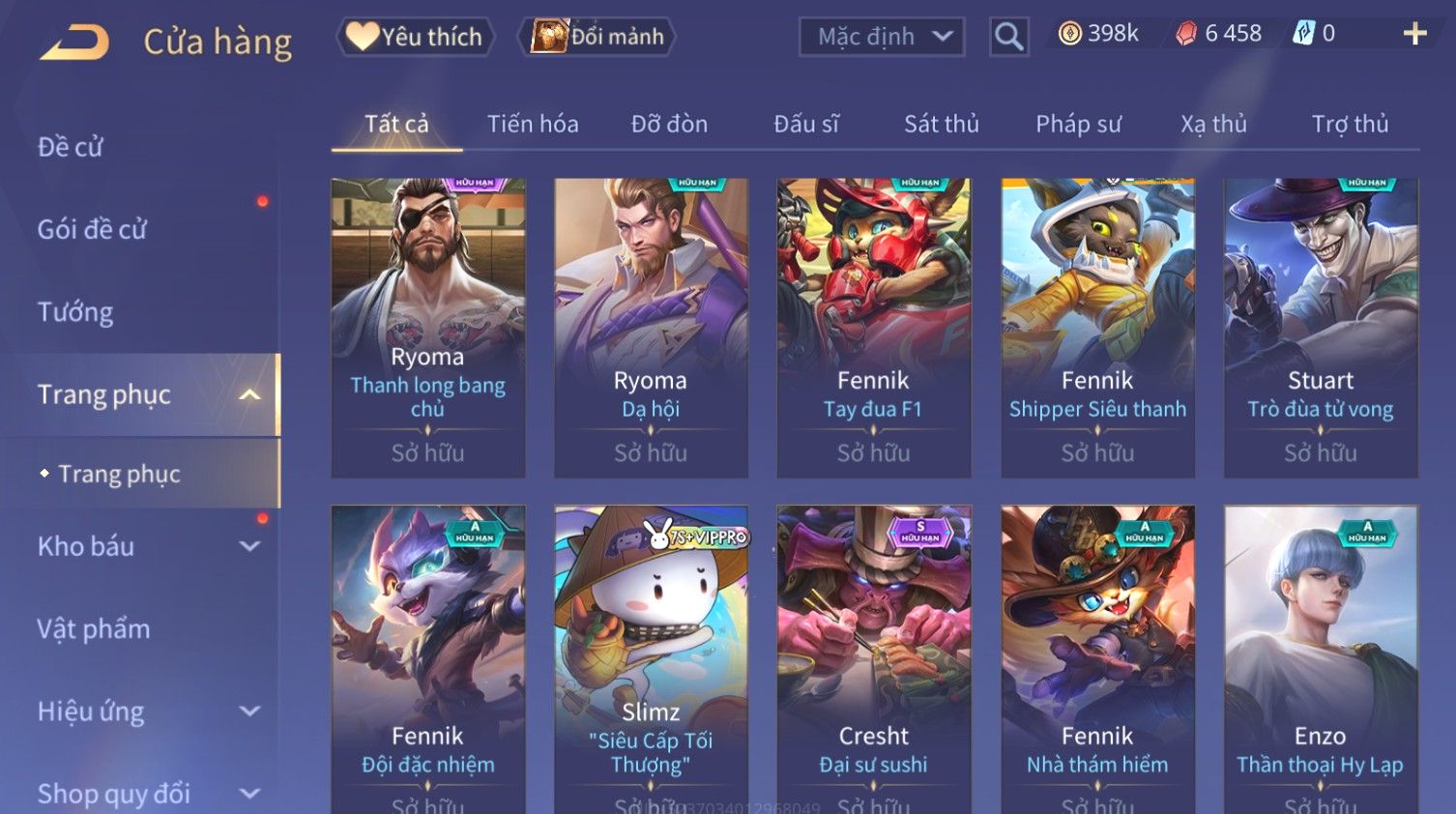Open Gói đề cử in sidebar
Screen dimensions: 1456x814
[92, 229]
